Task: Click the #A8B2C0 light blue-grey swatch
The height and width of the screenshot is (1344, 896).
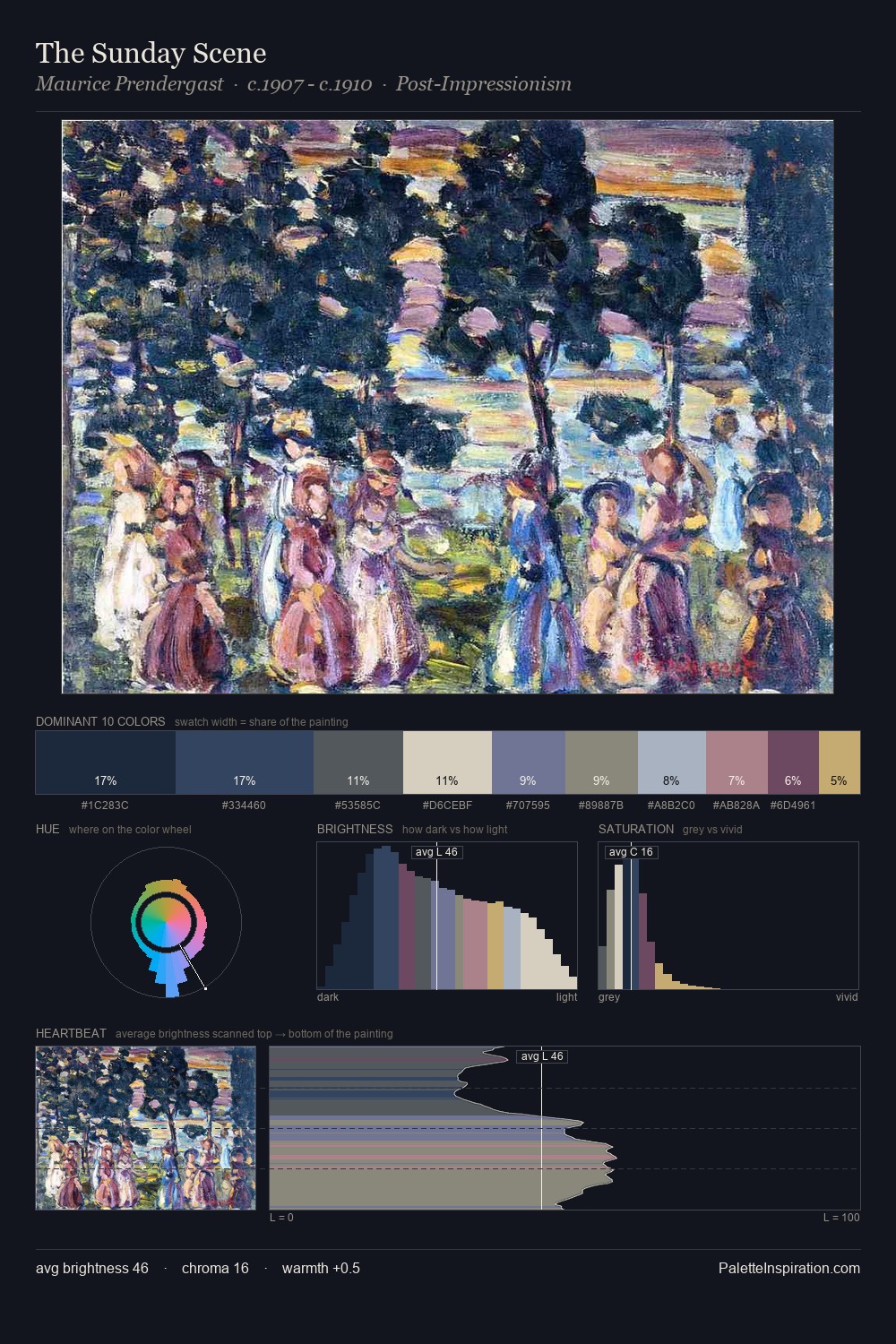Action: pyautogui.click(x=672, y=762)
